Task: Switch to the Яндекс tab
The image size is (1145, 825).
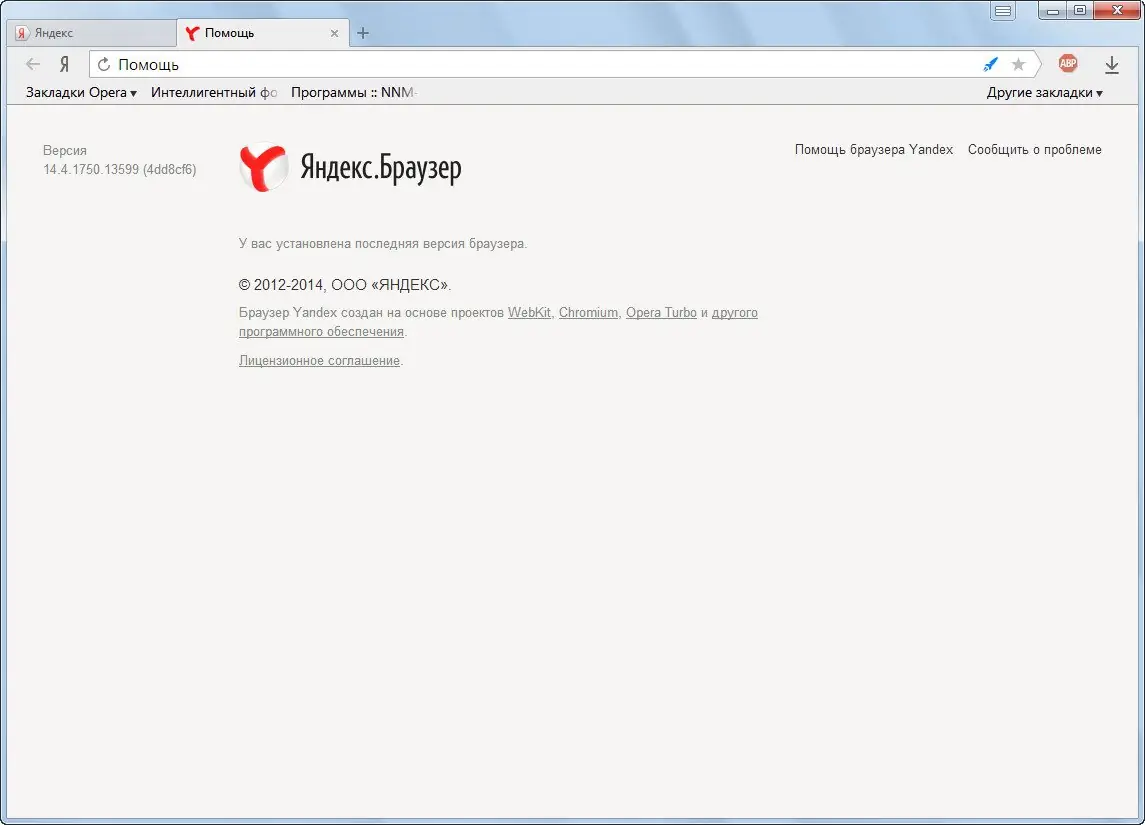Action: [x=91, y=33]
